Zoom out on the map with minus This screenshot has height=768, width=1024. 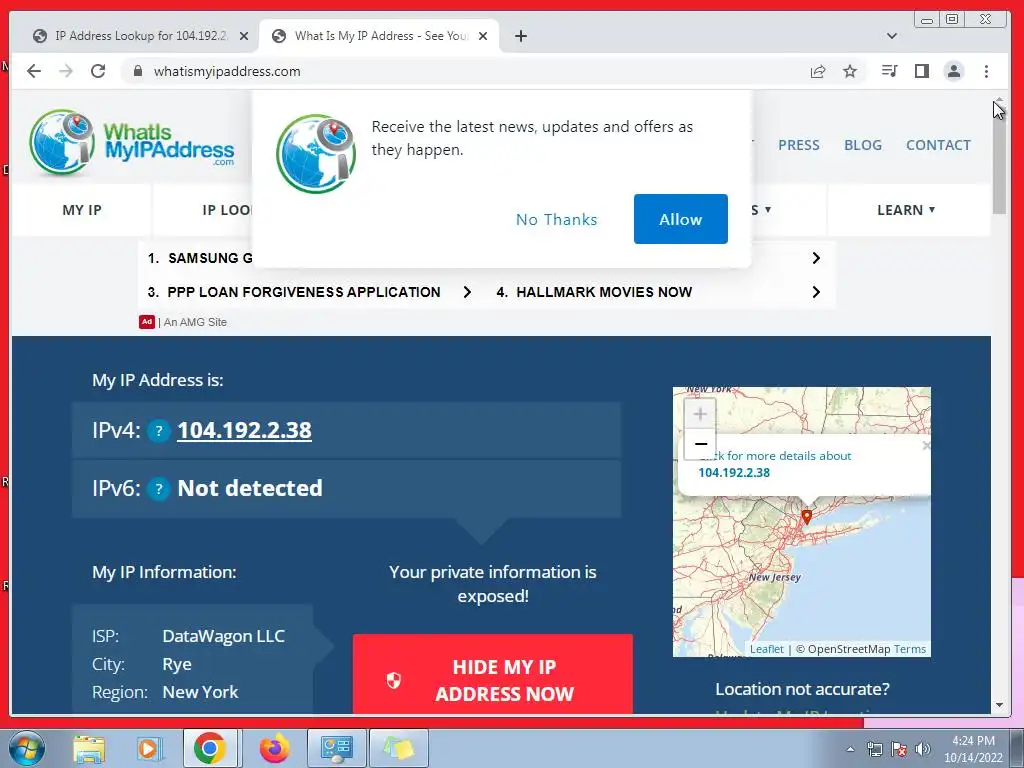tap(700, 444)
